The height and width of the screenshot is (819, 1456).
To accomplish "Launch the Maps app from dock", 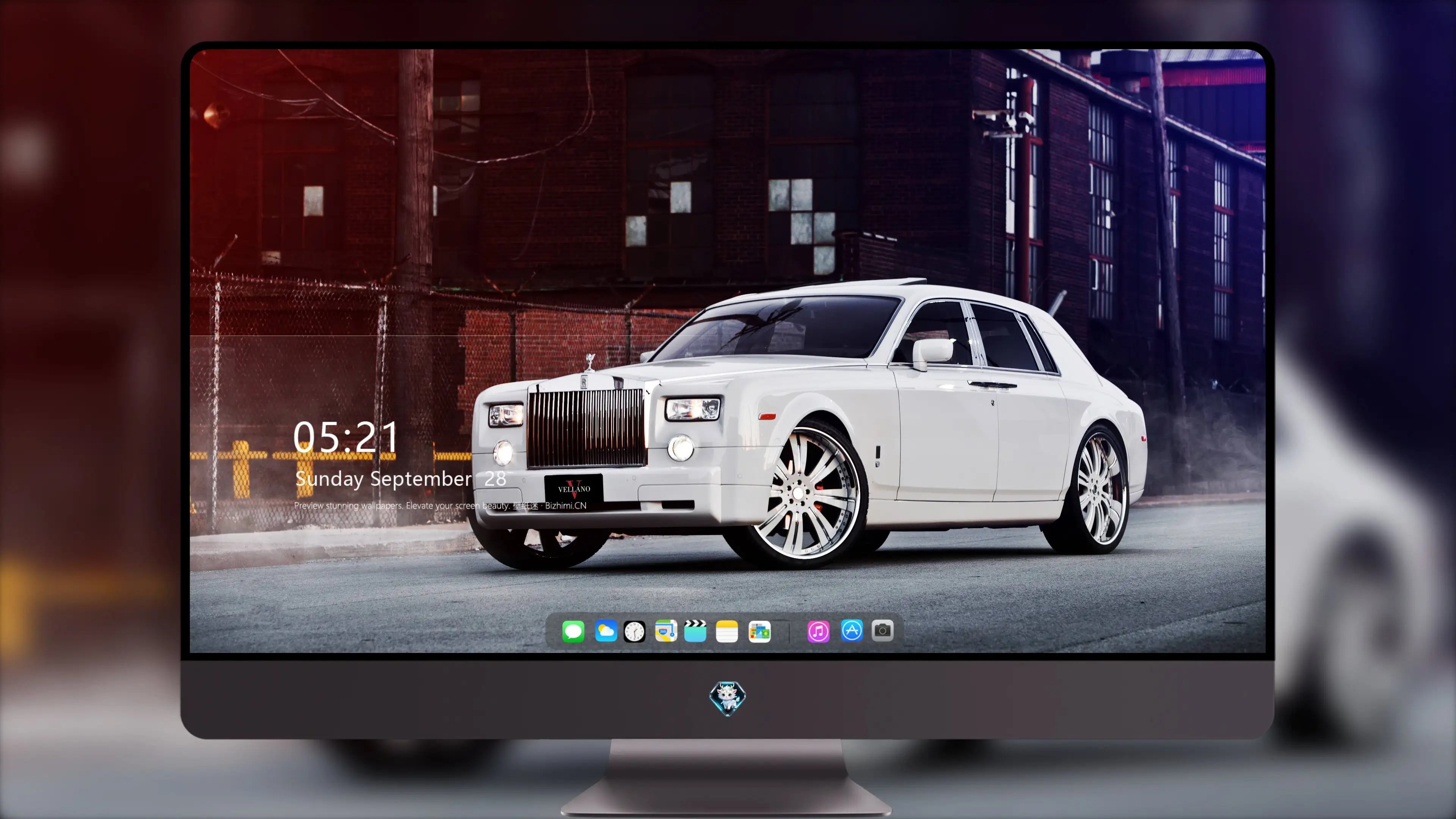I will [666, 631].
